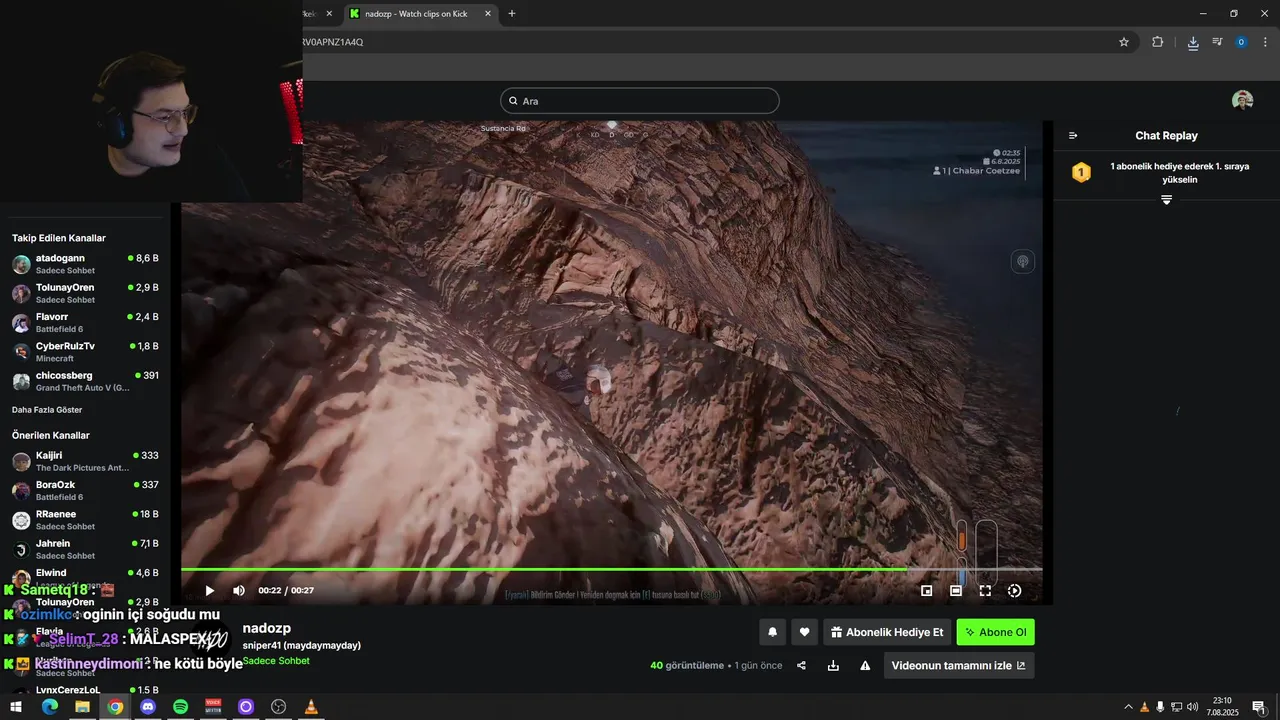
Task: Open the Chrome extensions puzzle icon
Action: pos(1158,42)
